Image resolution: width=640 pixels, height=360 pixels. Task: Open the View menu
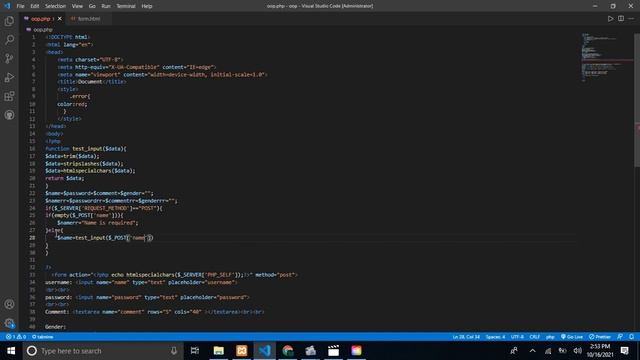77,6
